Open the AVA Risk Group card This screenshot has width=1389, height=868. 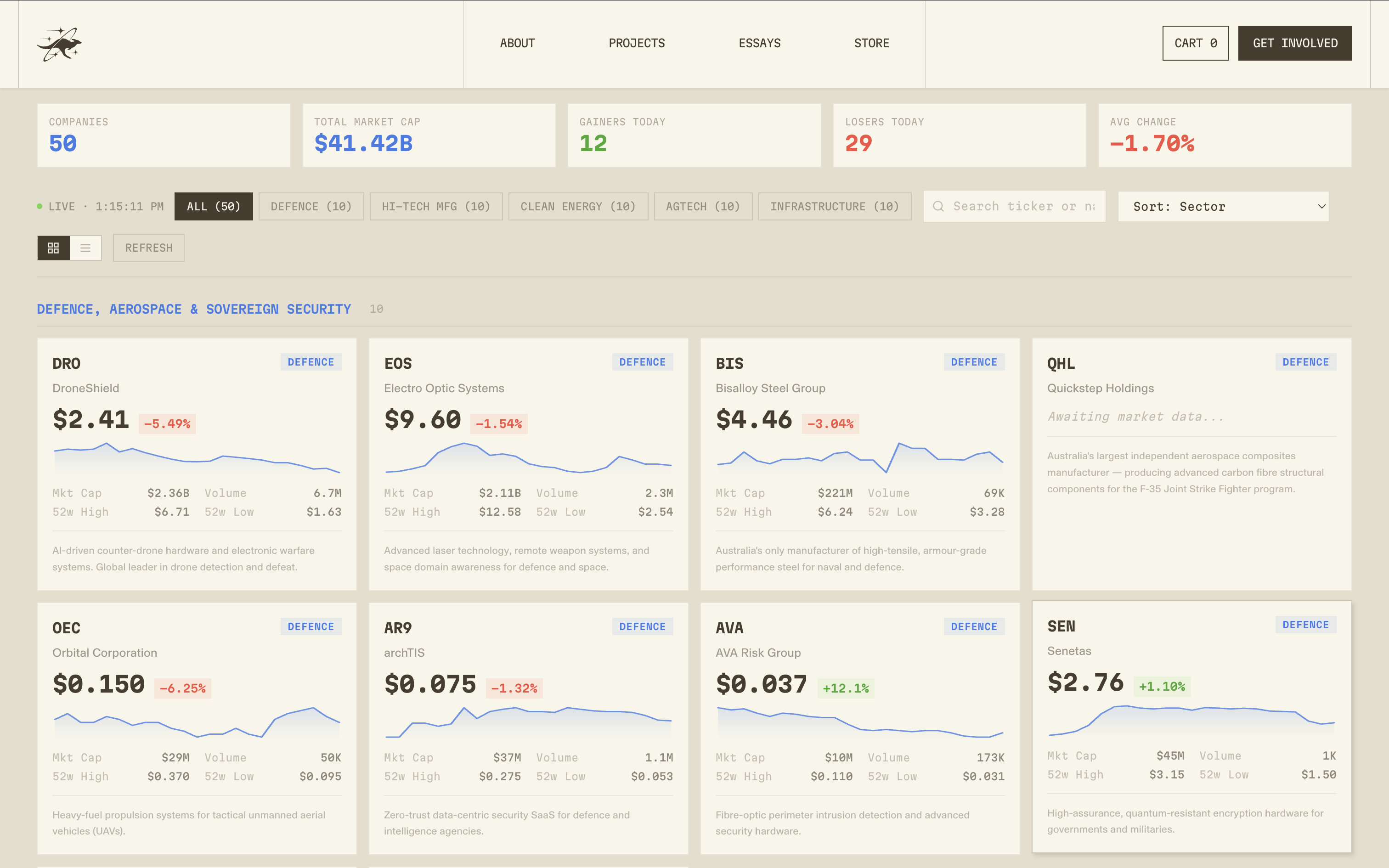[x=860, y=728]
